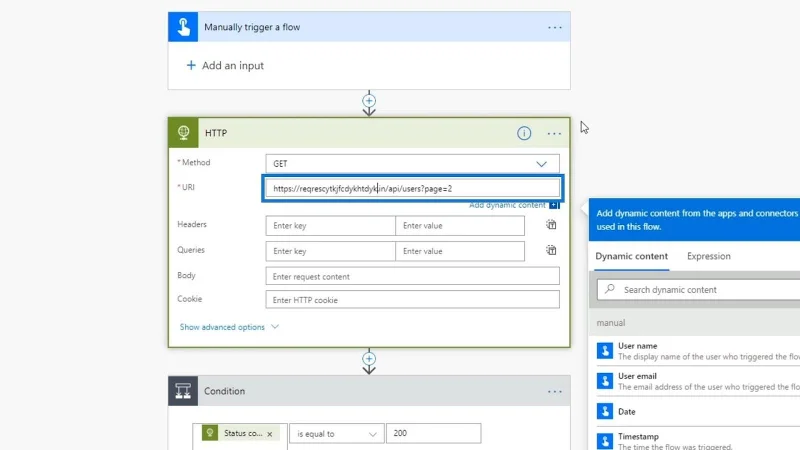
Task: Open the Method GET dropdown
Action: point(412,164)
